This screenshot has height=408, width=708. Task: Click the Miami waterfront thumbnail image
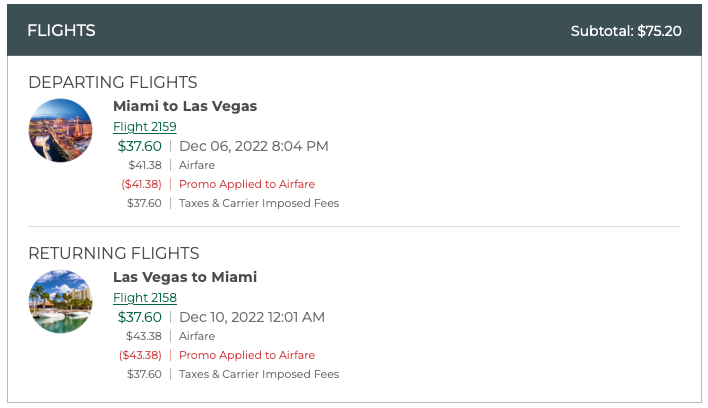61,302
